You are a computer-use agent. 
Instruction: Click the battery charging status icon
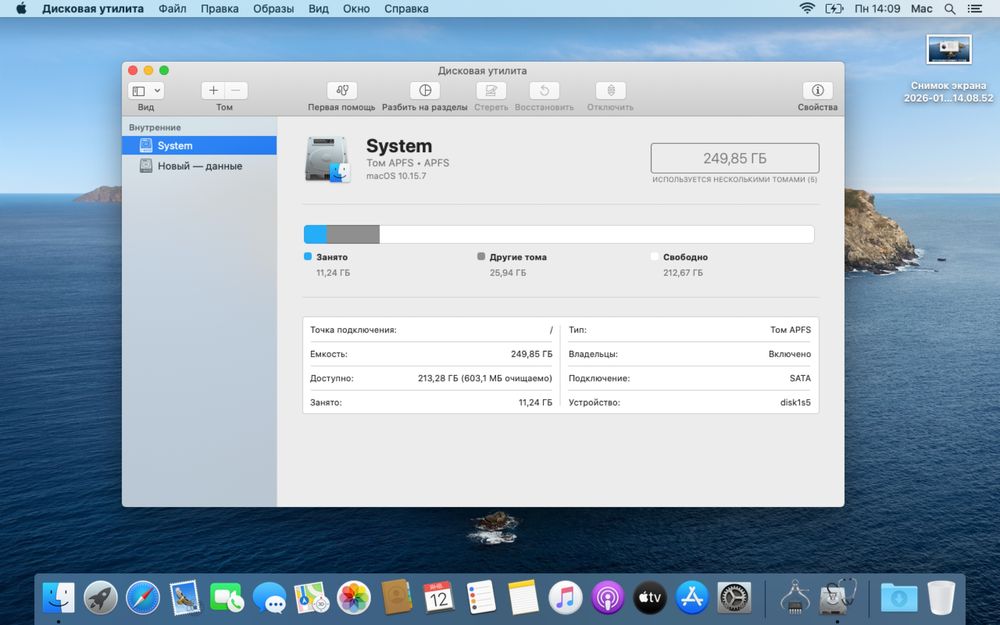pos(834,9)
